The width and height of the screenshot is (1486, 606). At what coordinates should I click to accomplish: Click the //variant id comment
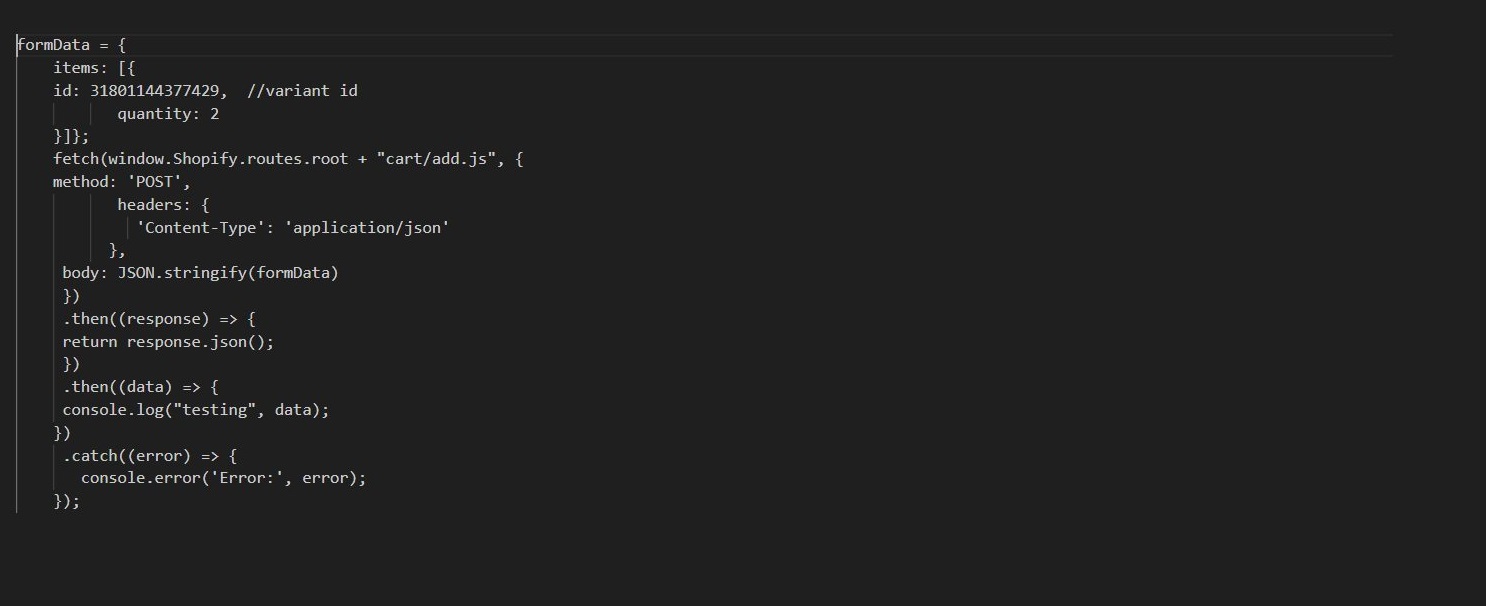coord(302,91)
